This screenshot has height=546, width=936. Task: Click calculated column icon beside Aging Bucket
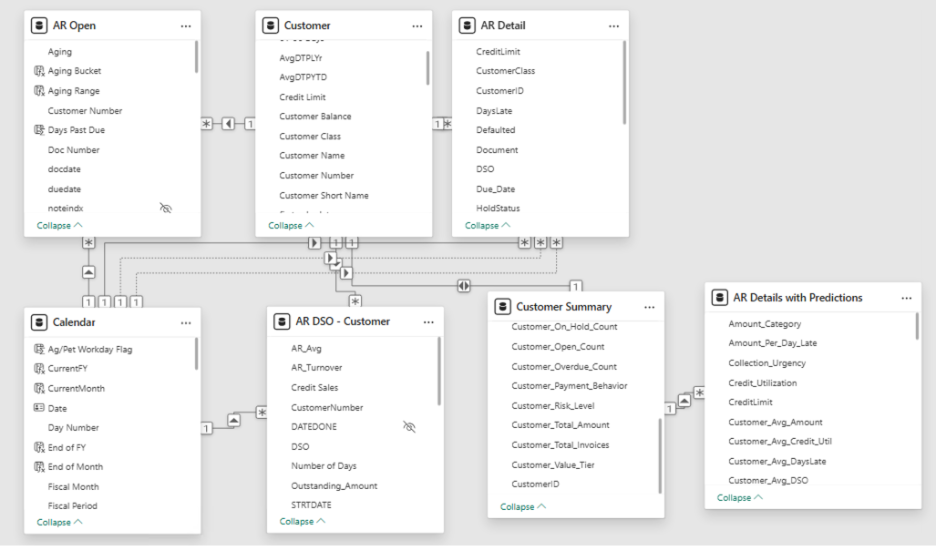tap(39, 71)
